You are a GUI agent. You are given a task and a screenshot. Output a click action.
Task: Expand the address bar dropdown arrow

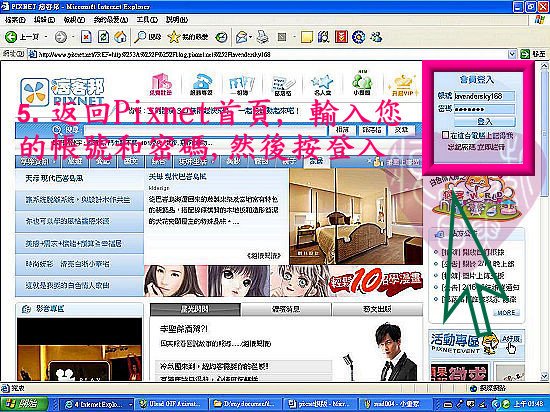512,54
